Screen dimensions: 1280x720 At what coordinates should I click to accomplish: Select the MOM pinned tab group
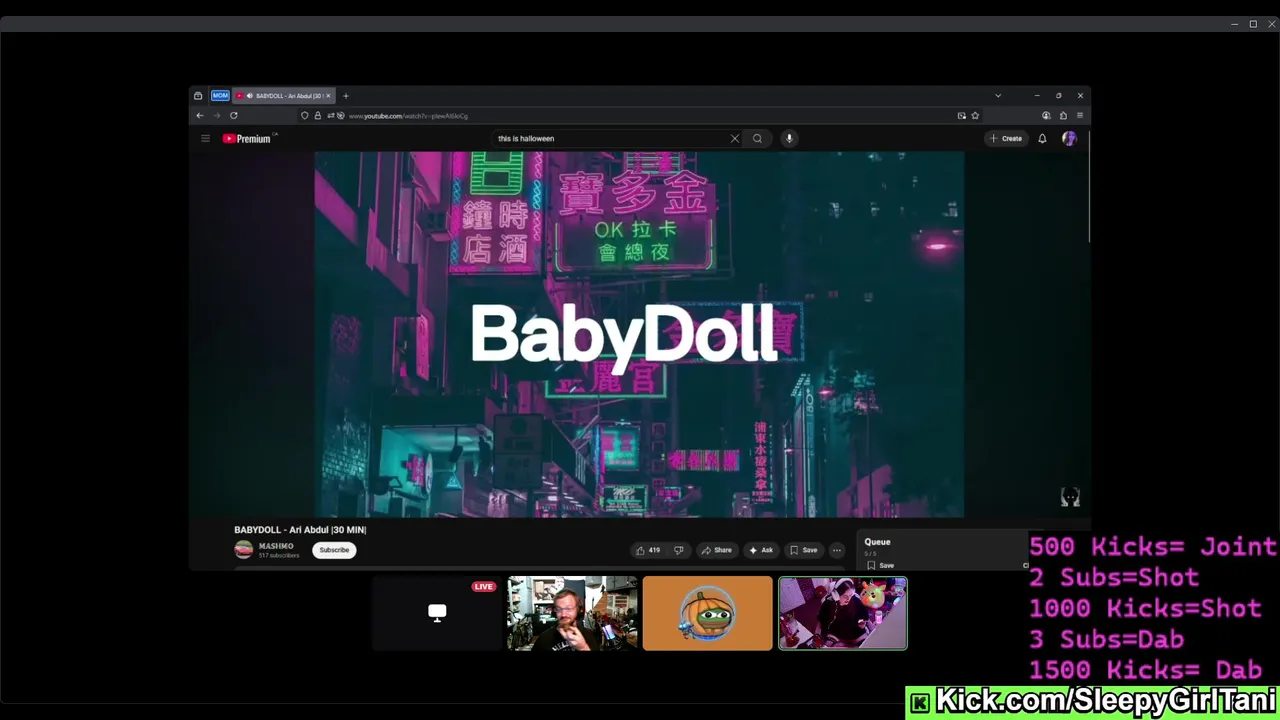220,96
